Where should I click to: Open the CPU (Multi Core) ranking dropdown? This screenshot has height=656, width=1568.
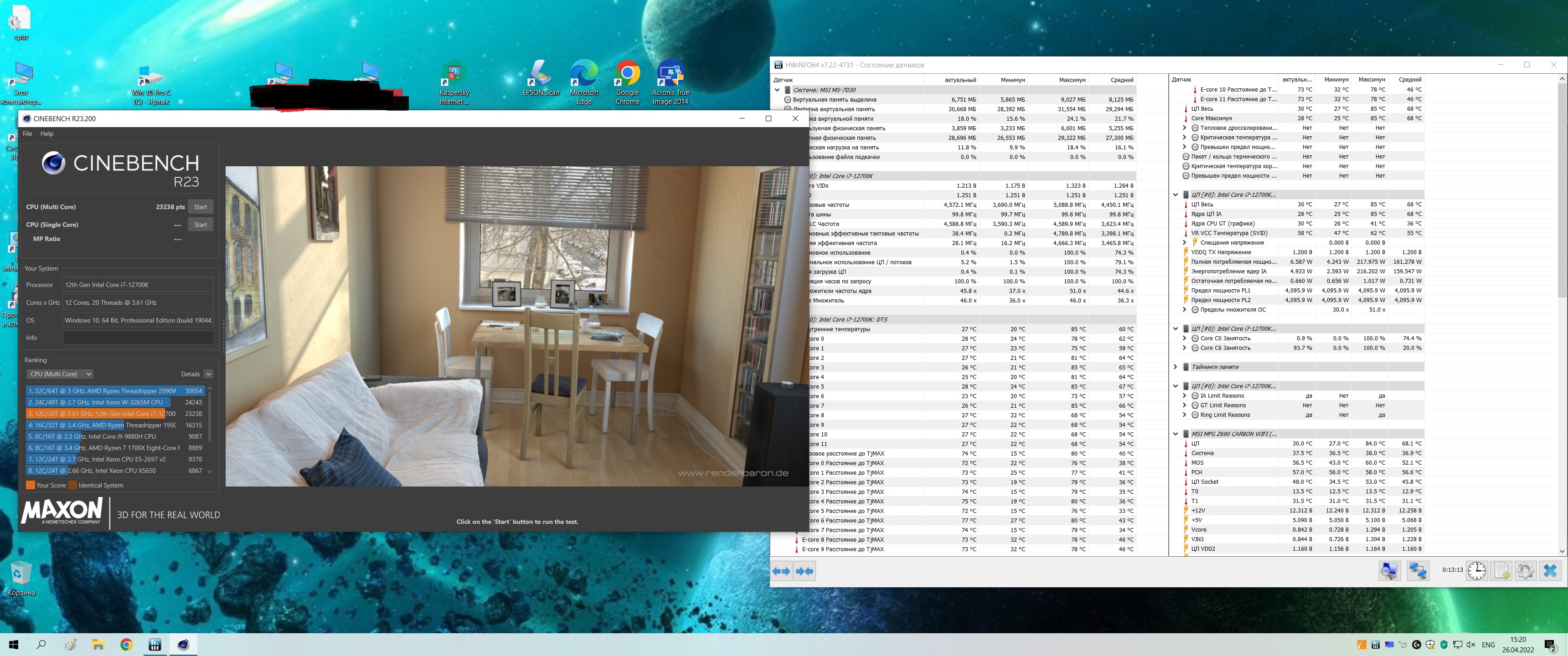pos(60,374)
